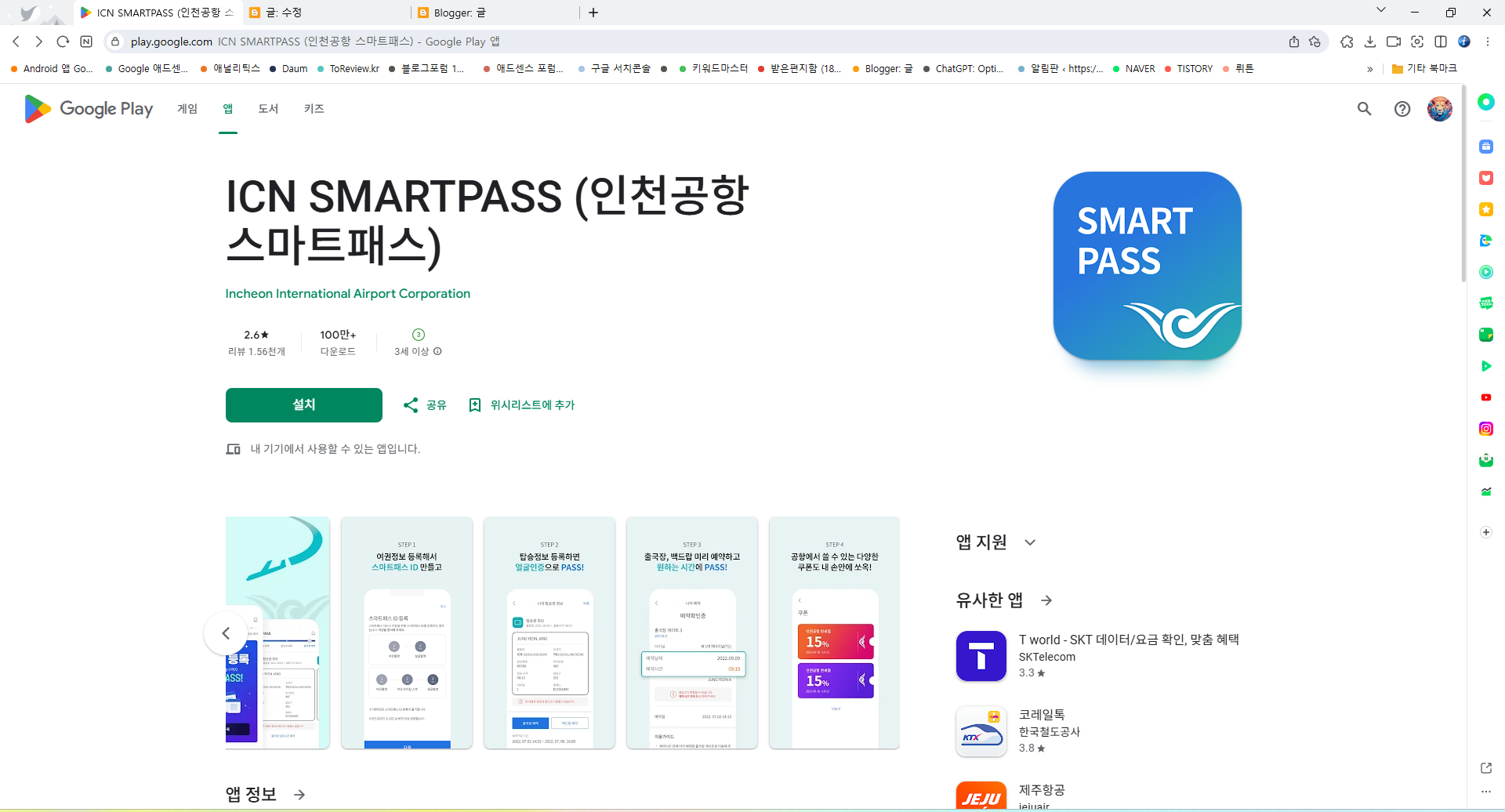Click the share icon in address bar

(x=1294, y=42)
